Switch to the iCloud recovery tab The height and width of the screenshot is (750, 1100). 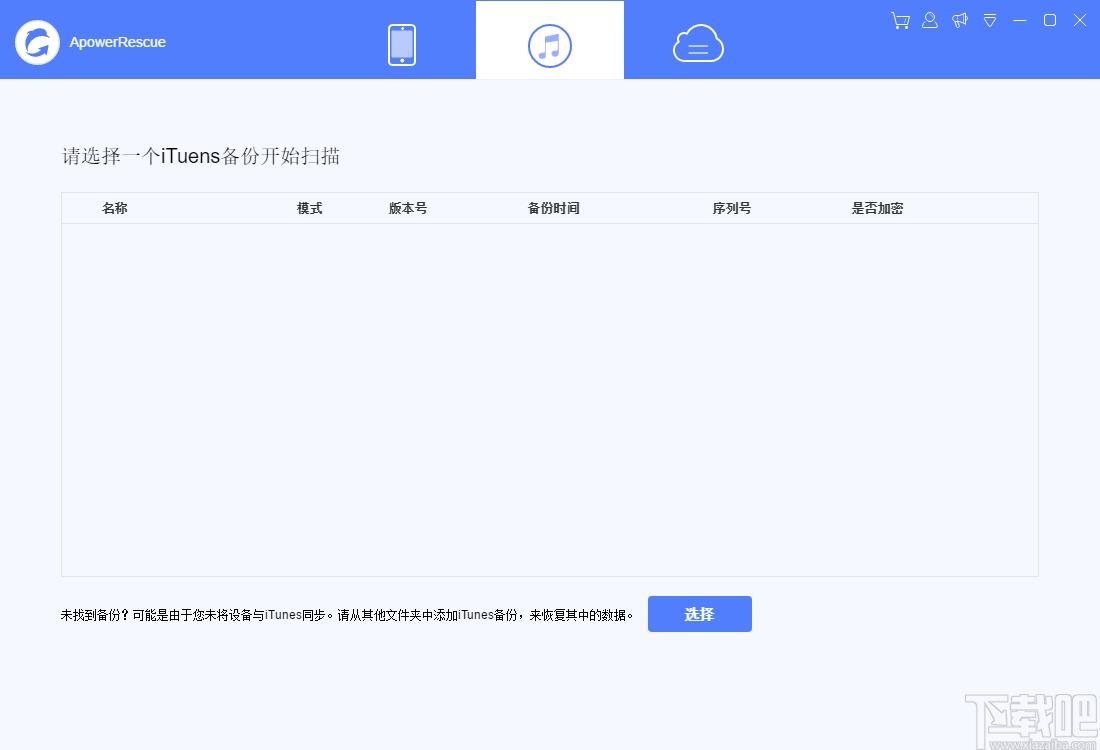[x=698, y=43]
